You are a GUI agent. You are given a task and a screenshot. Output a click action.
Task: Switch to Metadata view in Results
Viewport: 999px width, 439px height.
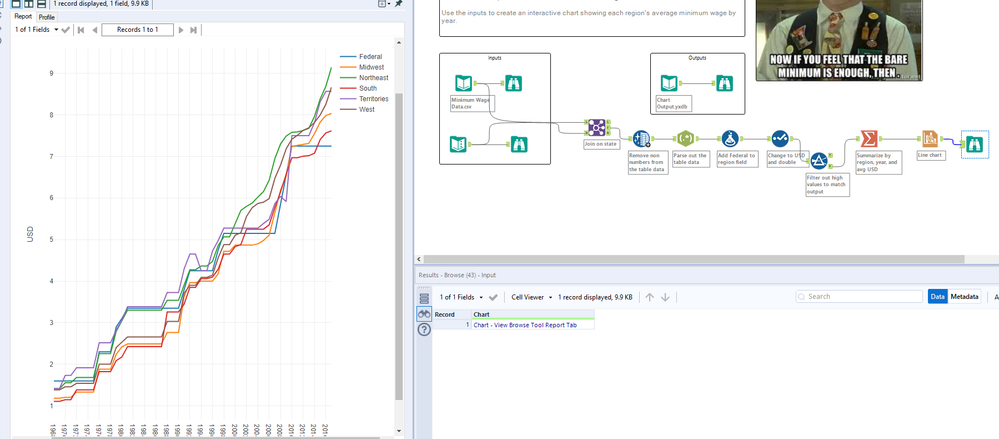coord(964,296)
